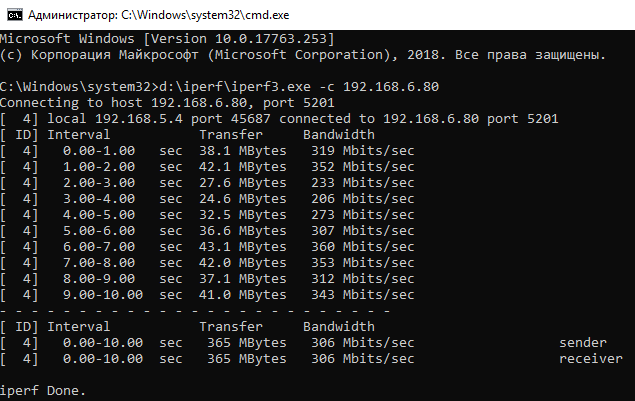Screen dimensions: 635x401
Task: Click the cmd.exe icon in title bar
Action: pos(12,12)
